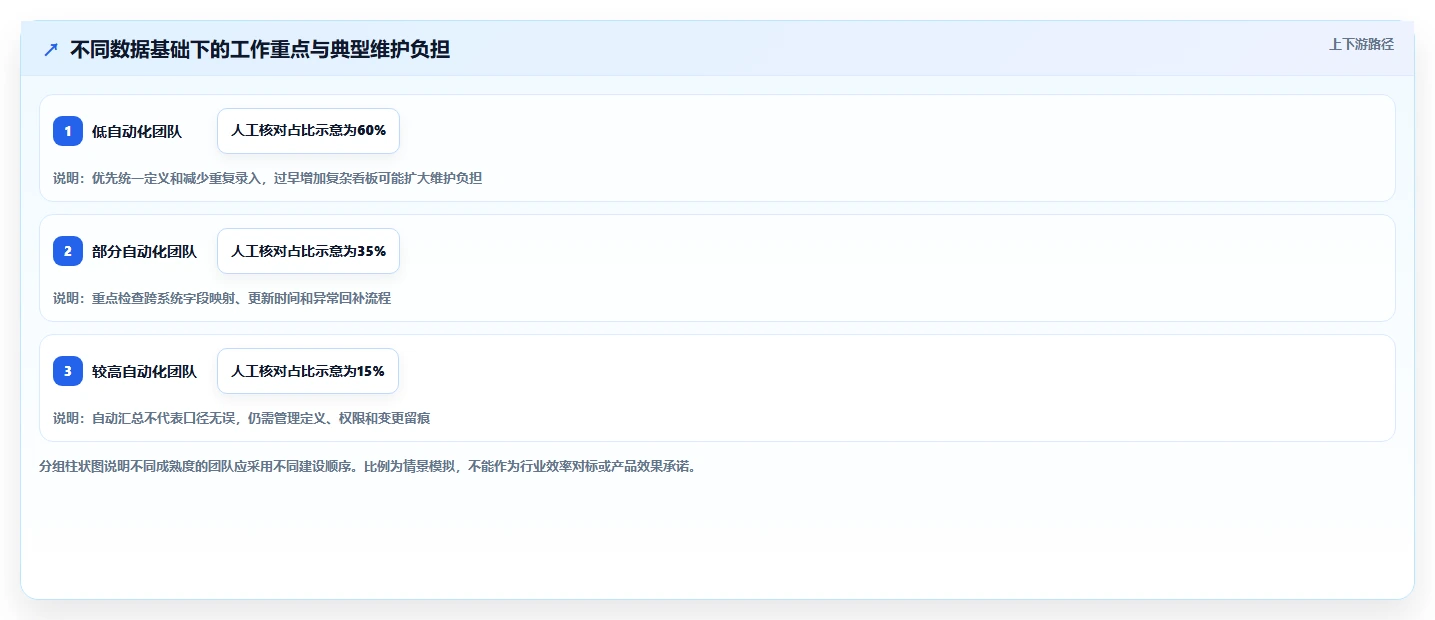1435x620 pixels.
Task: Click the title 不同数据基础下的工作重点与典型维护负担
Action: [260, 49]
